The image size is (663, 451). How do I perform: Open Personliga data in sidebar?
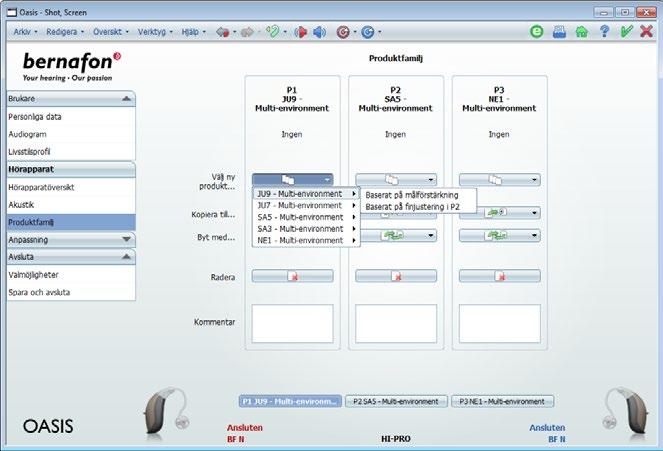click(71, 117)
